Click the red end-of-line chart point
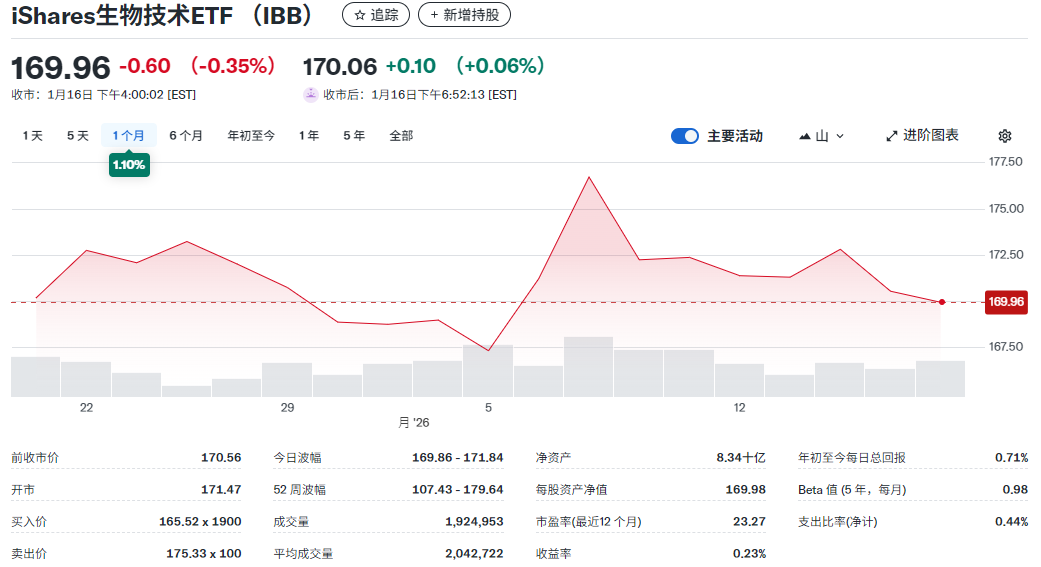 click(941, 302)
